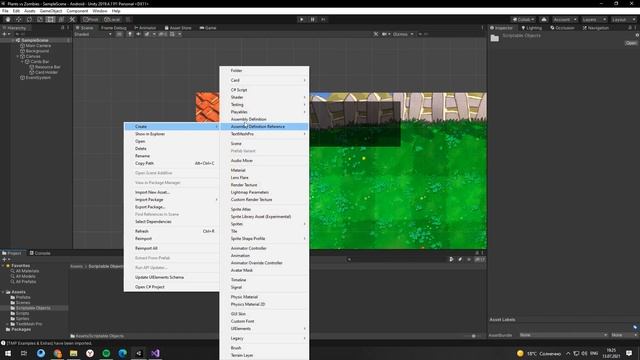The image size is (640, 360).
Task: Switch to the Animator tab
Action: pyautogui.click(x=145, y=28)
